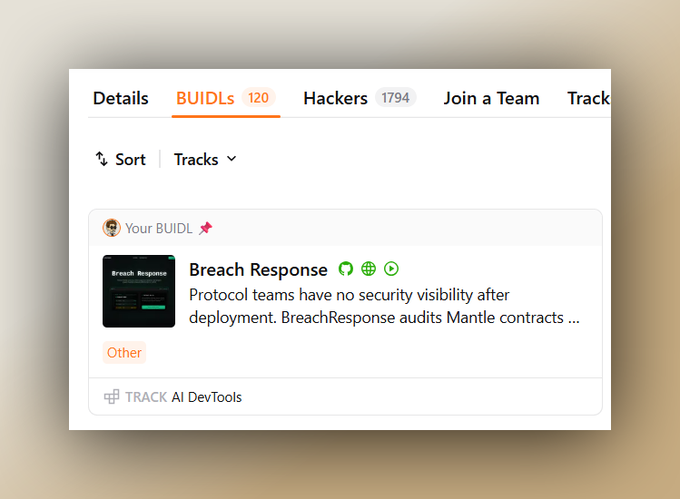Open the Hackers tab
This screenshot has height=499, width=680.
click(360, 98)
